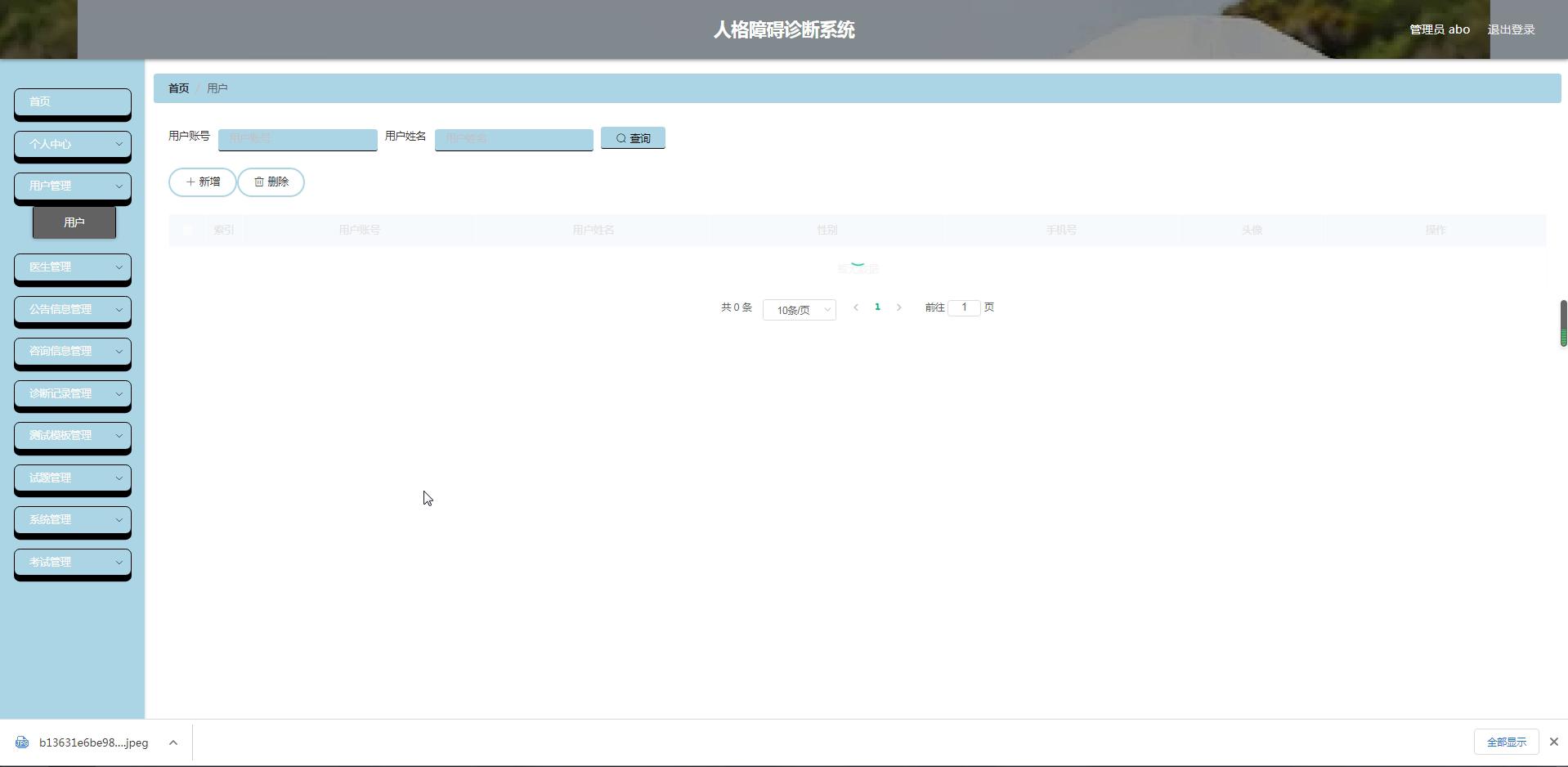Screen dimensions: 1568x767
Task: Go to the next page arrow
Action: pos(898,307)
